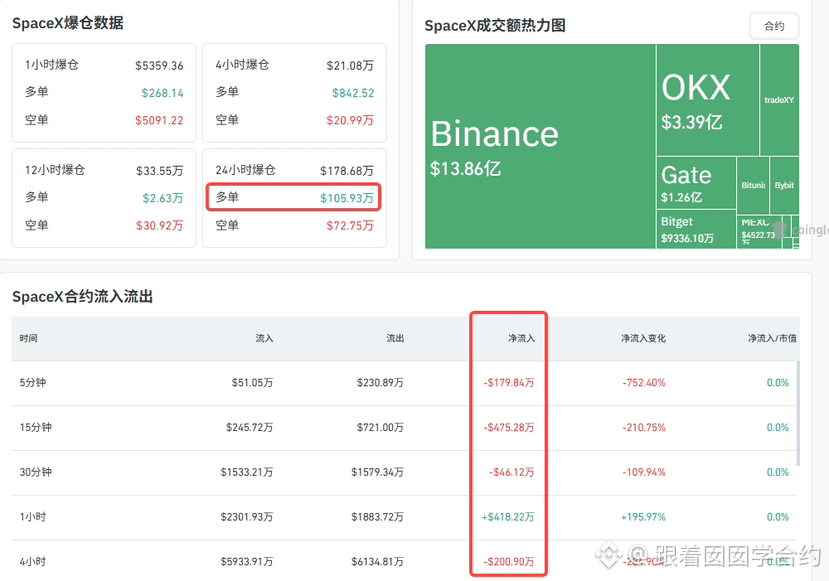
Task: Click the Bitunix heatmap block
Action: [x=753, y=185]
